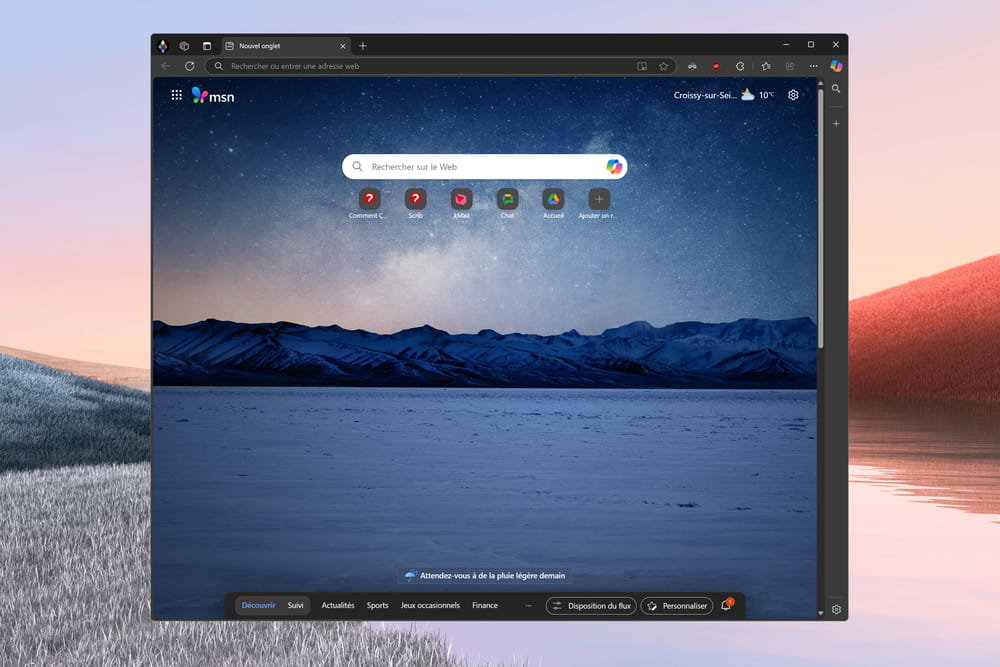Click the Personnaliser button
This screenshot has width=1000, height=667.
(677, 606)
